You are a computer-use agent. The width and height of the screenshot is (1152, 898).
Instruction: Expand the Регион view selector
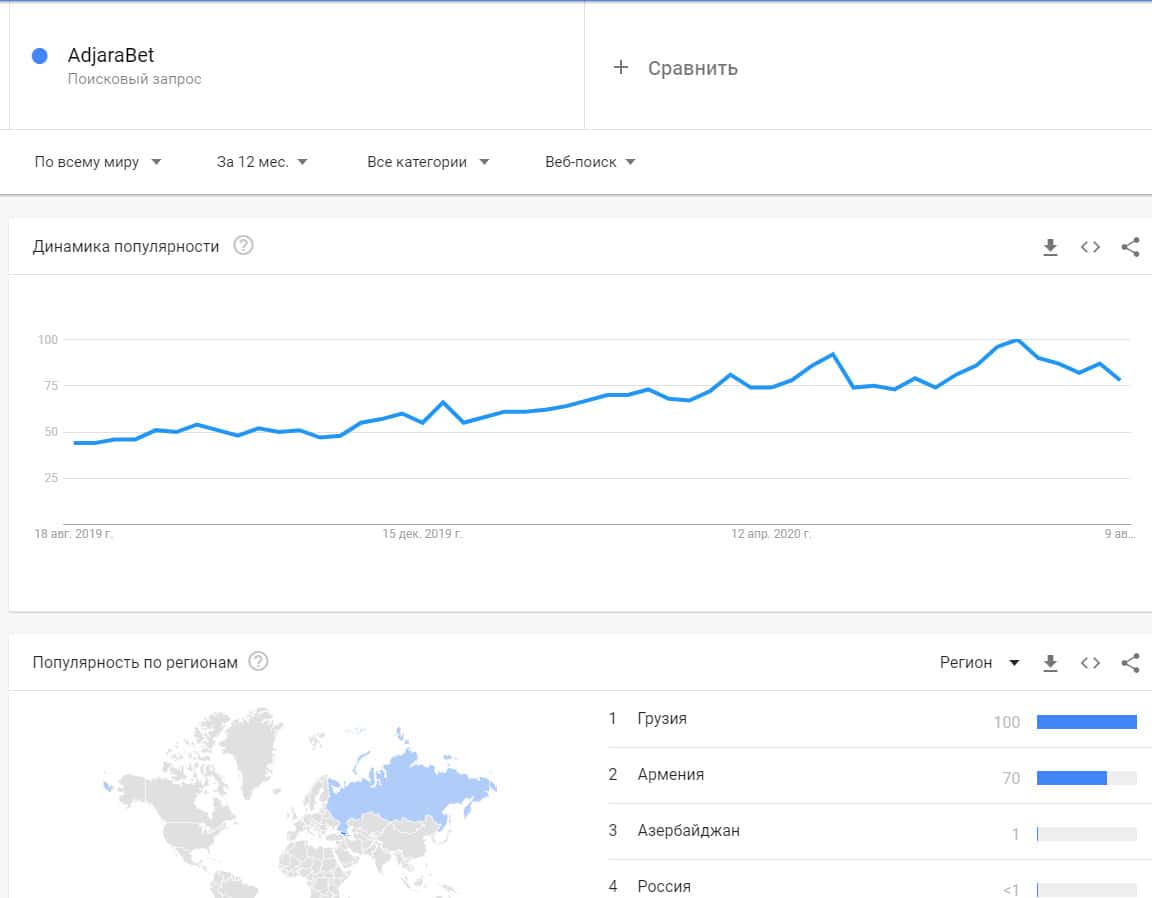(979, 662)
